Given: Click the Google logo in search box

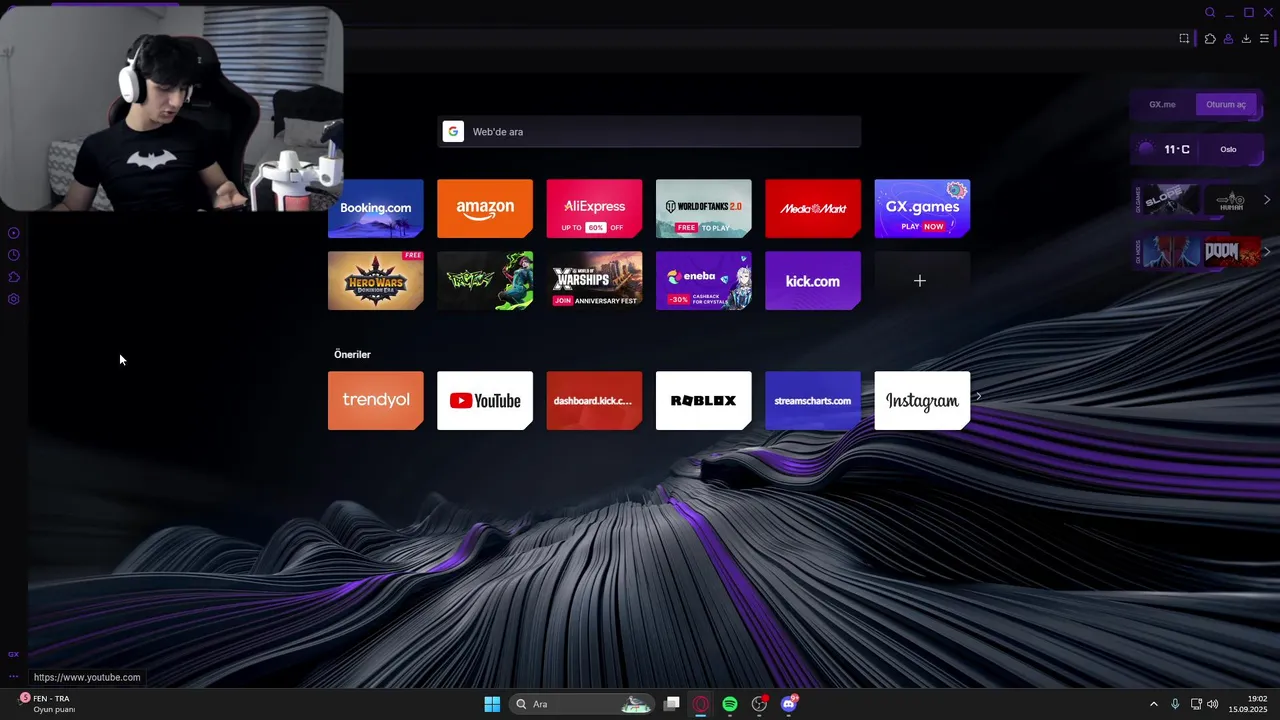Looking at the screenshot, I should pos(453,131).
